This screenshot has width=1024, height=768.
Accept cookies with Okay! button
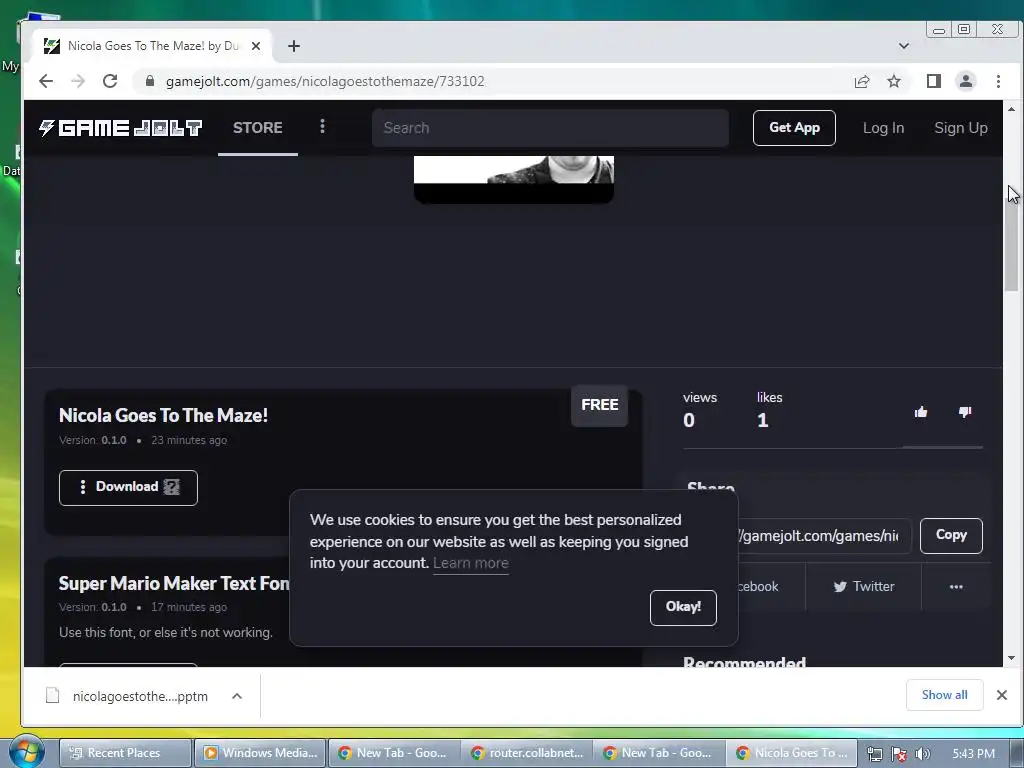click(683, 607)
